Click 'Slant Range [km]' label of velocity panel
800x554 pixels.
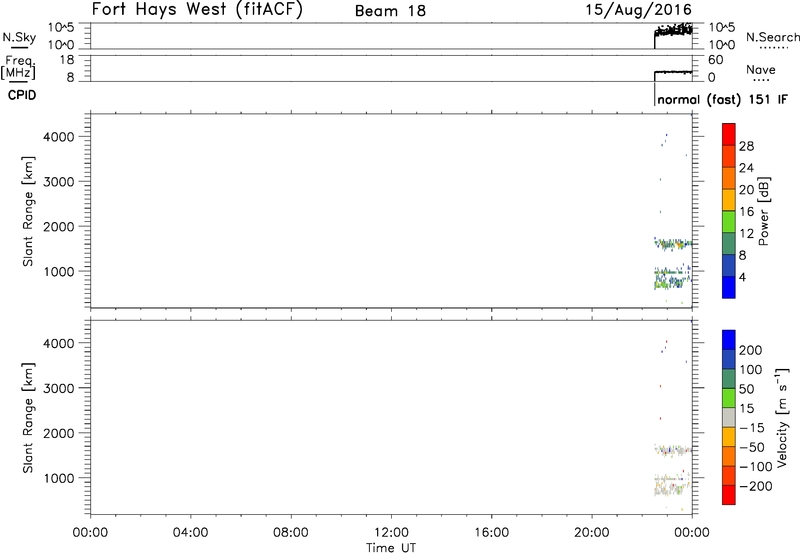click(x=28, y=418)
